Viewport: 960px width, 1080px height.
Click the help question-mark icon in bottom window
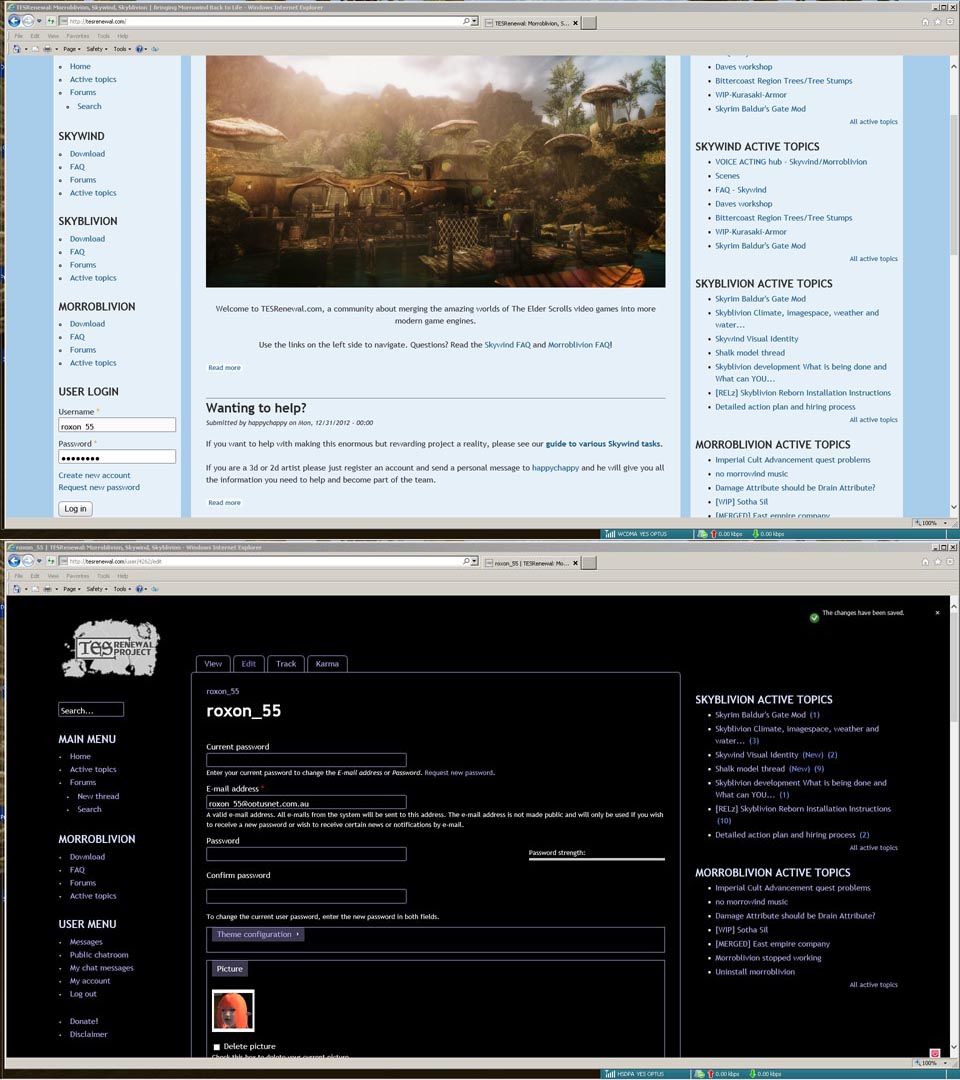pos(140,589)
